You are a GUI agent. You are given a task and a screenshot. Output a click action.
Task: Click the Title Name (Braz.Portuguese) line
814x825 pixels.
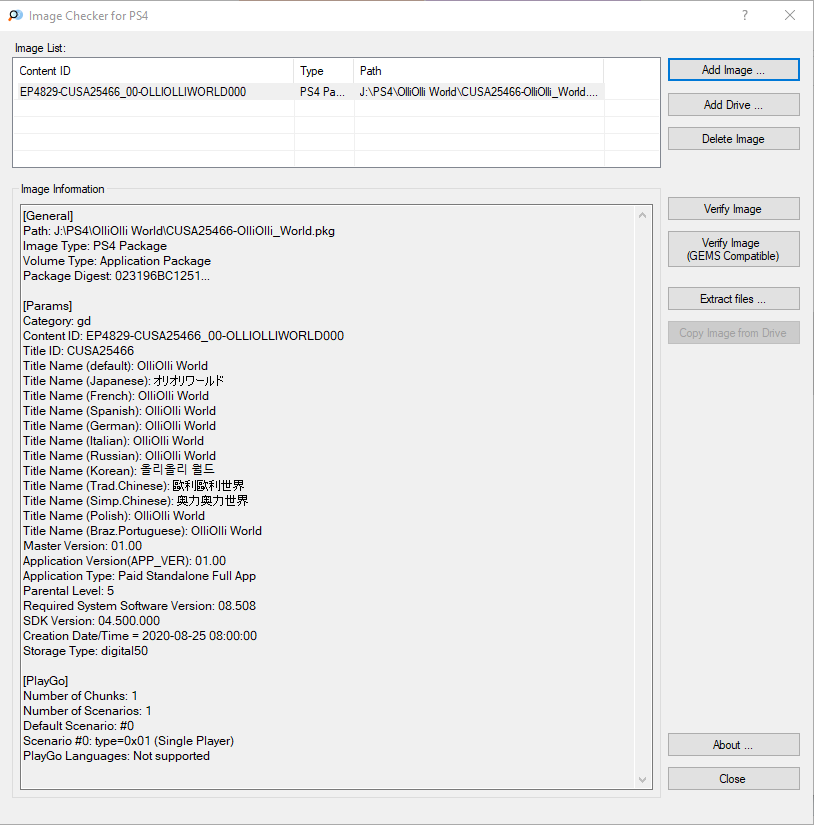tap(142, 531)
